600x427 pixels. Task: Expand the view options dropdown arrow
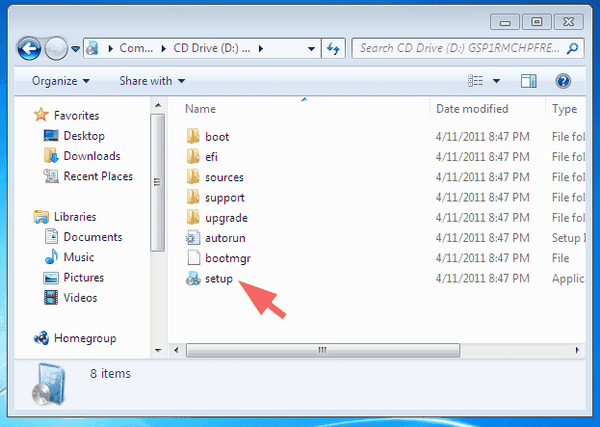pos(496,81)
